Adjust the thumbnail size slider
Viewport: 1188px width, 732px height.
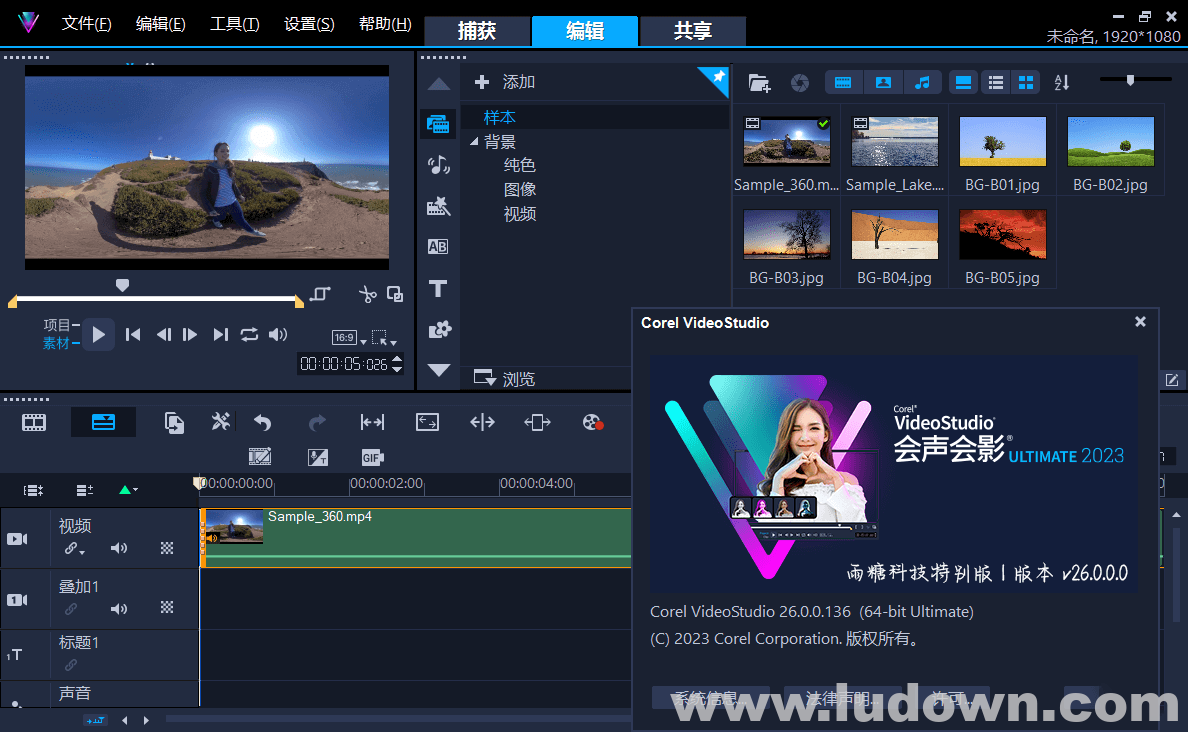click(x=1130, y=80)
